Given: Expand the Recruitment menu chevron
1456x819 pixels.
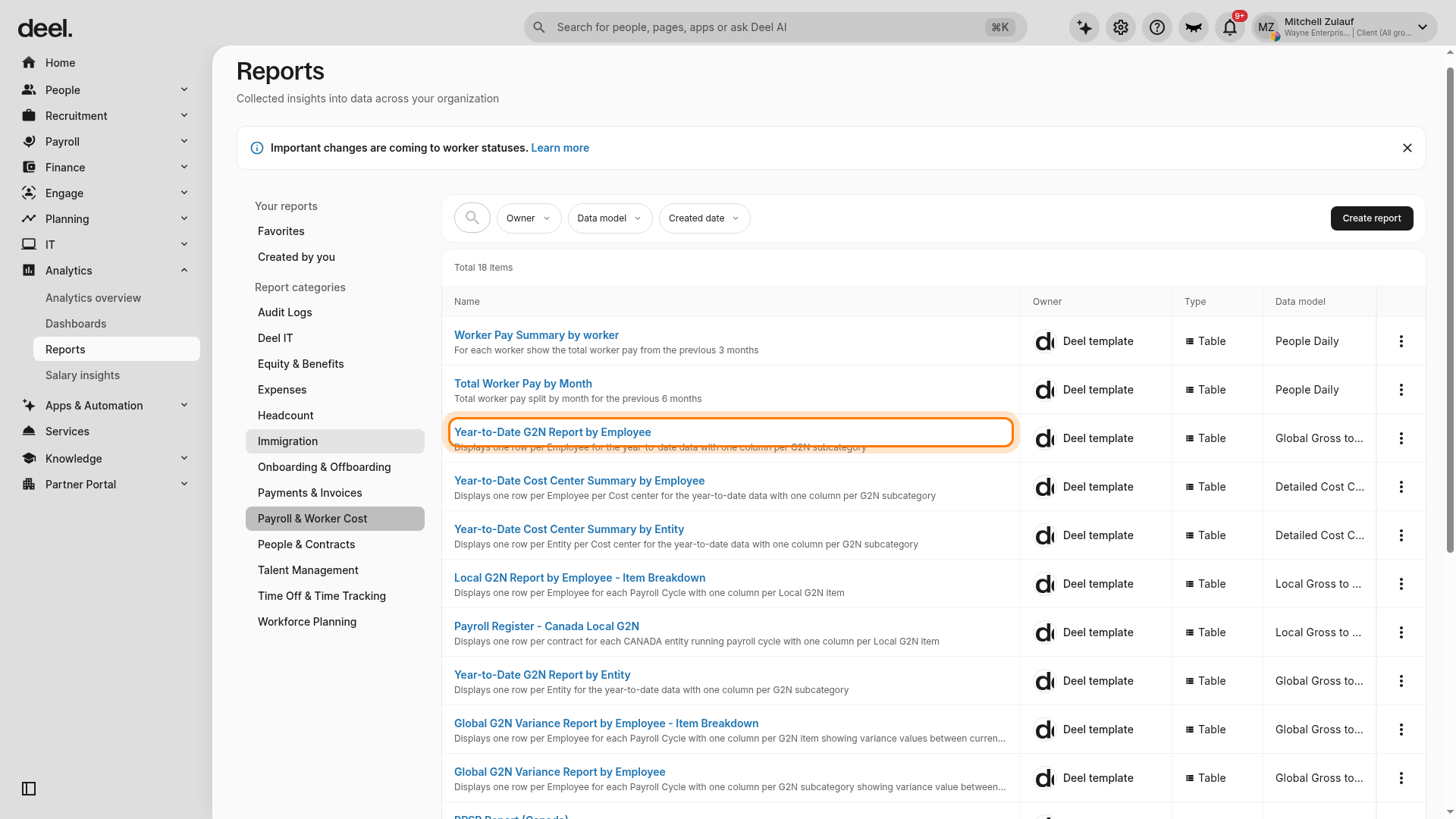Looking at the screenshot, I should [184, 116].
